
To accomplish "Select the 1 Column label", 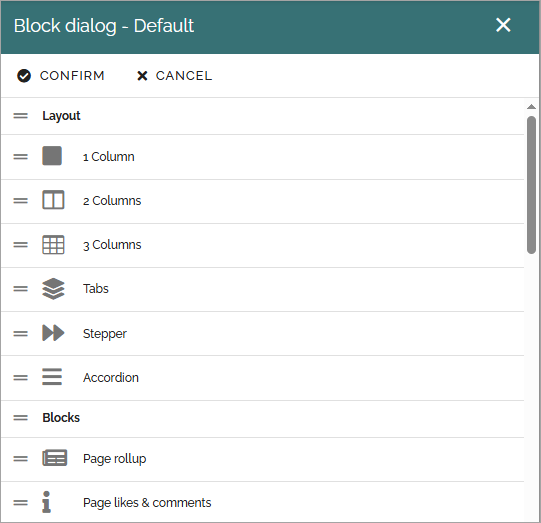I will point(109,157).
